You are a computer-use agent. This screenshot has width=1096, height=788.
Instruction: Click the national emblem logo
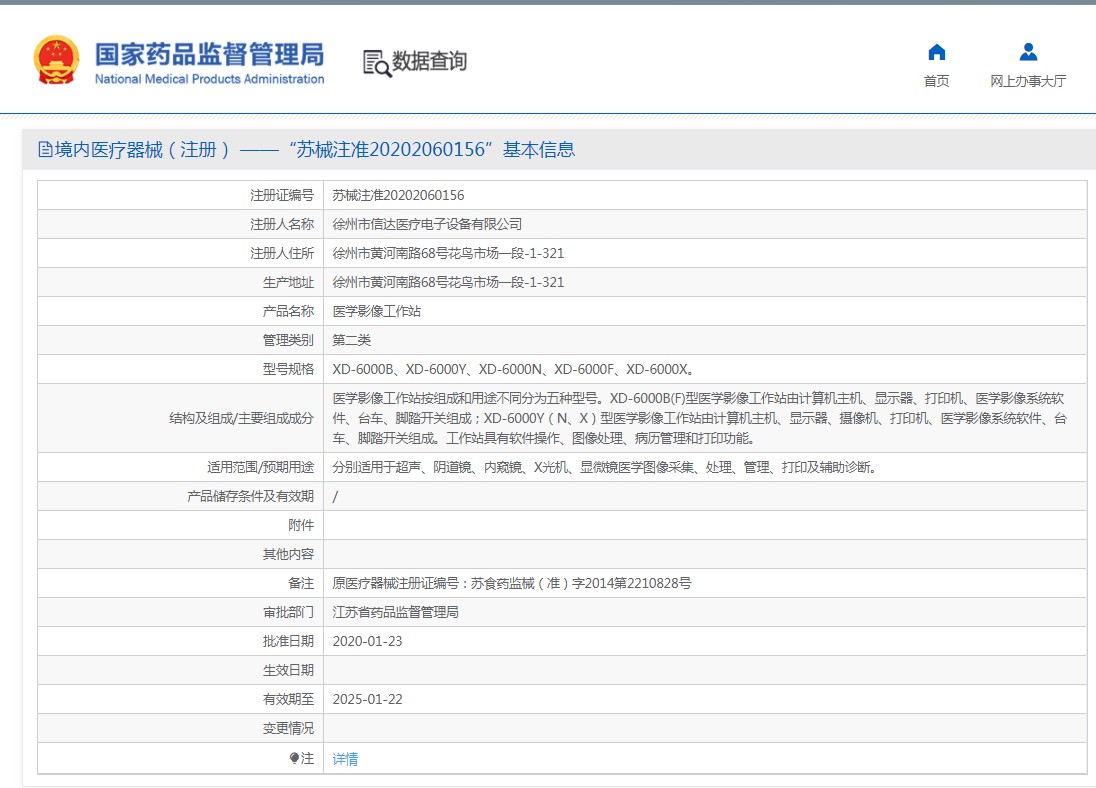pyautogui.click(x=56, y=60)
